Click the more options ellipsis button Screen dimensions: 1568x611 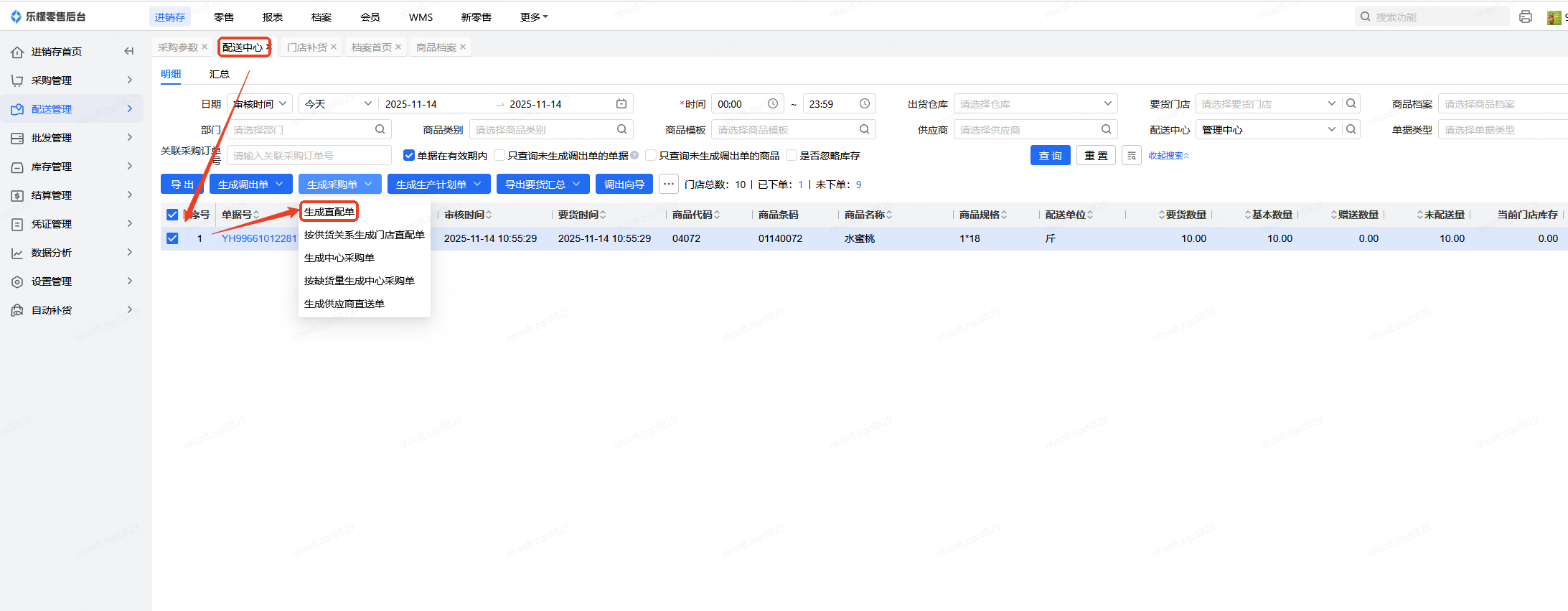coord(669,185)
